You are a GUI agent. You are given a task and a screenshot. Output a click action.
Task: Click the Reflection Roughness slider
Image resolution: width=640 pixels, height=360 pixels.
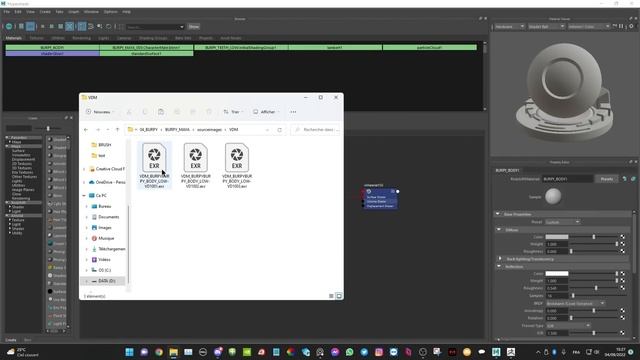coord(594,288)
